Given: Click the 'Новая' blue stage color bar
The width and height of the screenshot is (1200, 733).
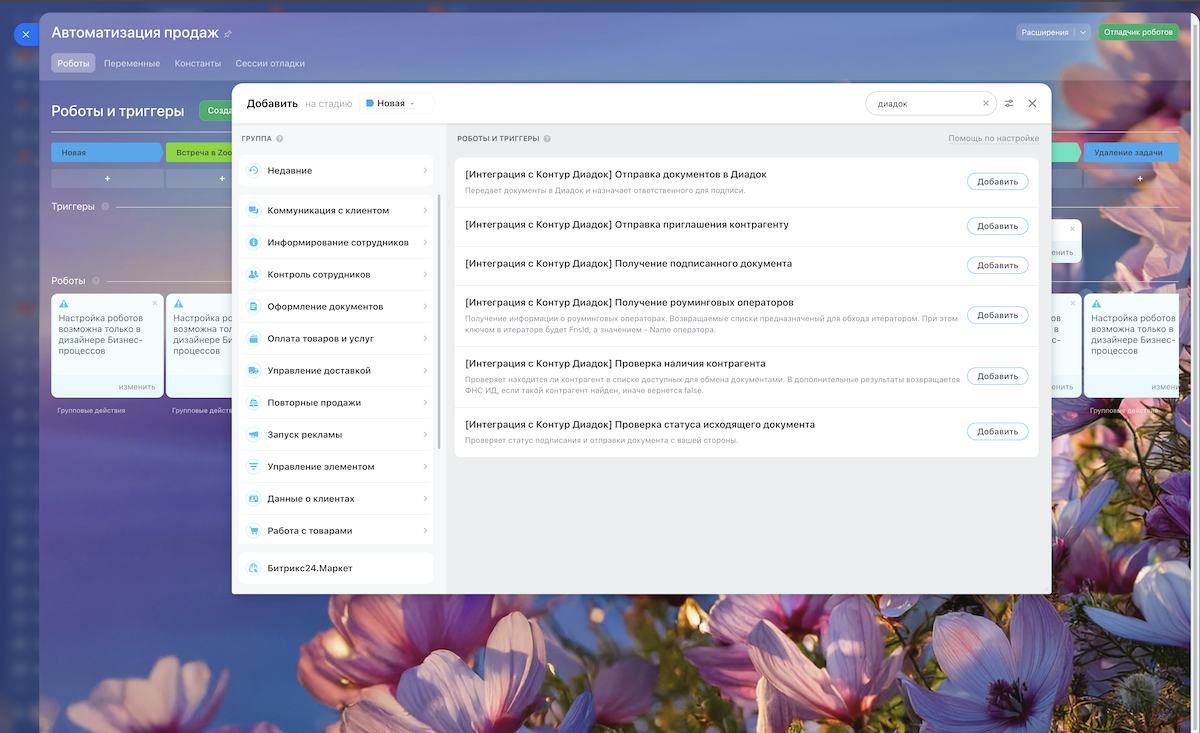Looking at the screenshot, I should pos(106,153).
